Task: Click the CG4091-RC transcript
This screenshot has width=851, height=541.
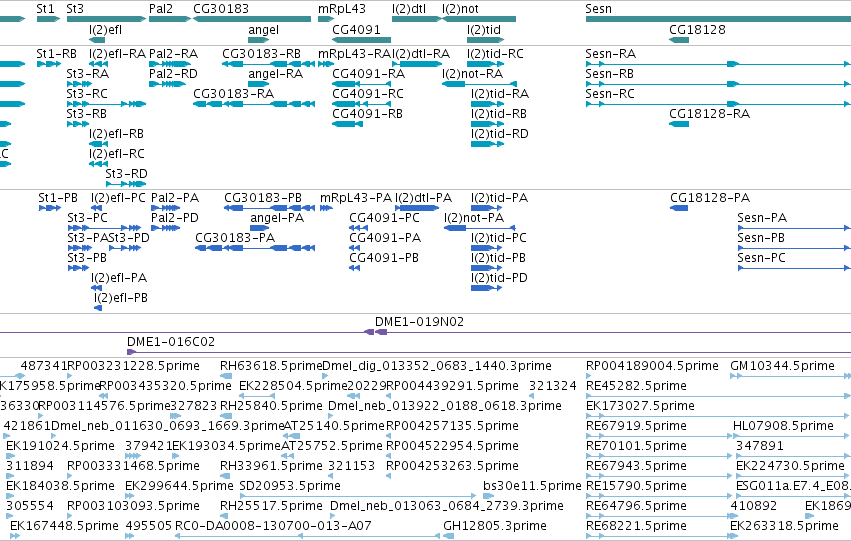Action: (x=361, y=104)
